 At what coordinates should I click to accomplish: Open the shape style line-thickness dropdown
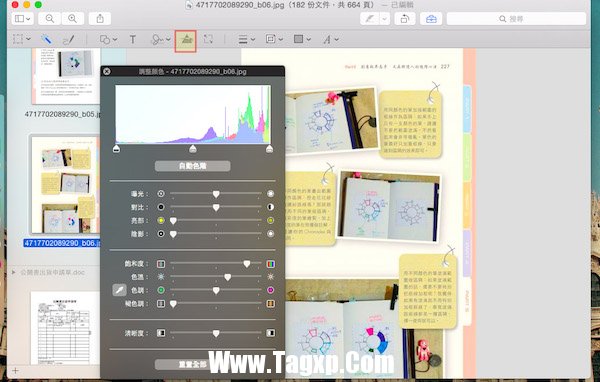click(246, 39)
